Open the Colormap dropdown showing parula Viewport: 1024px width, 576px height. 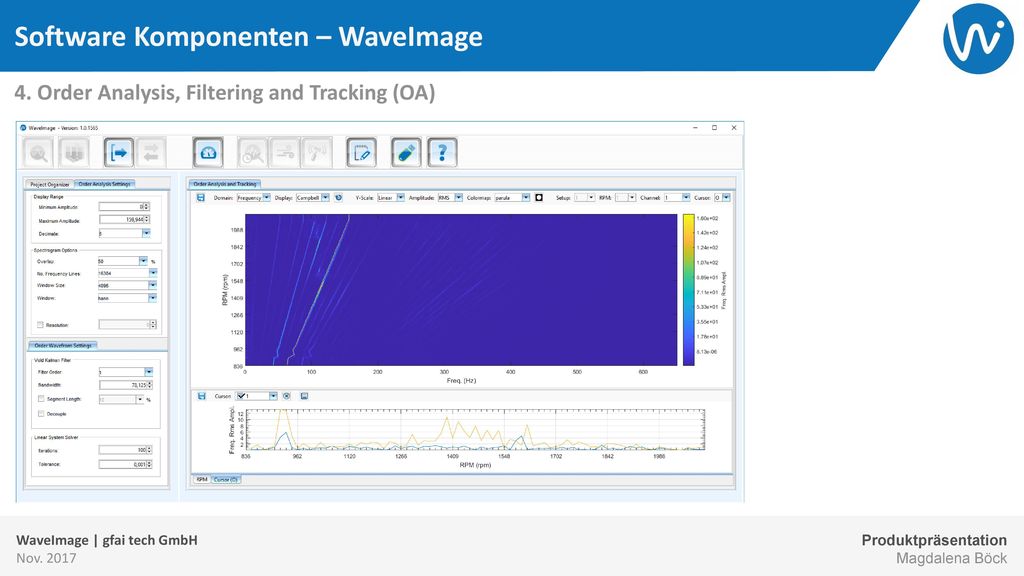(512, 197)
